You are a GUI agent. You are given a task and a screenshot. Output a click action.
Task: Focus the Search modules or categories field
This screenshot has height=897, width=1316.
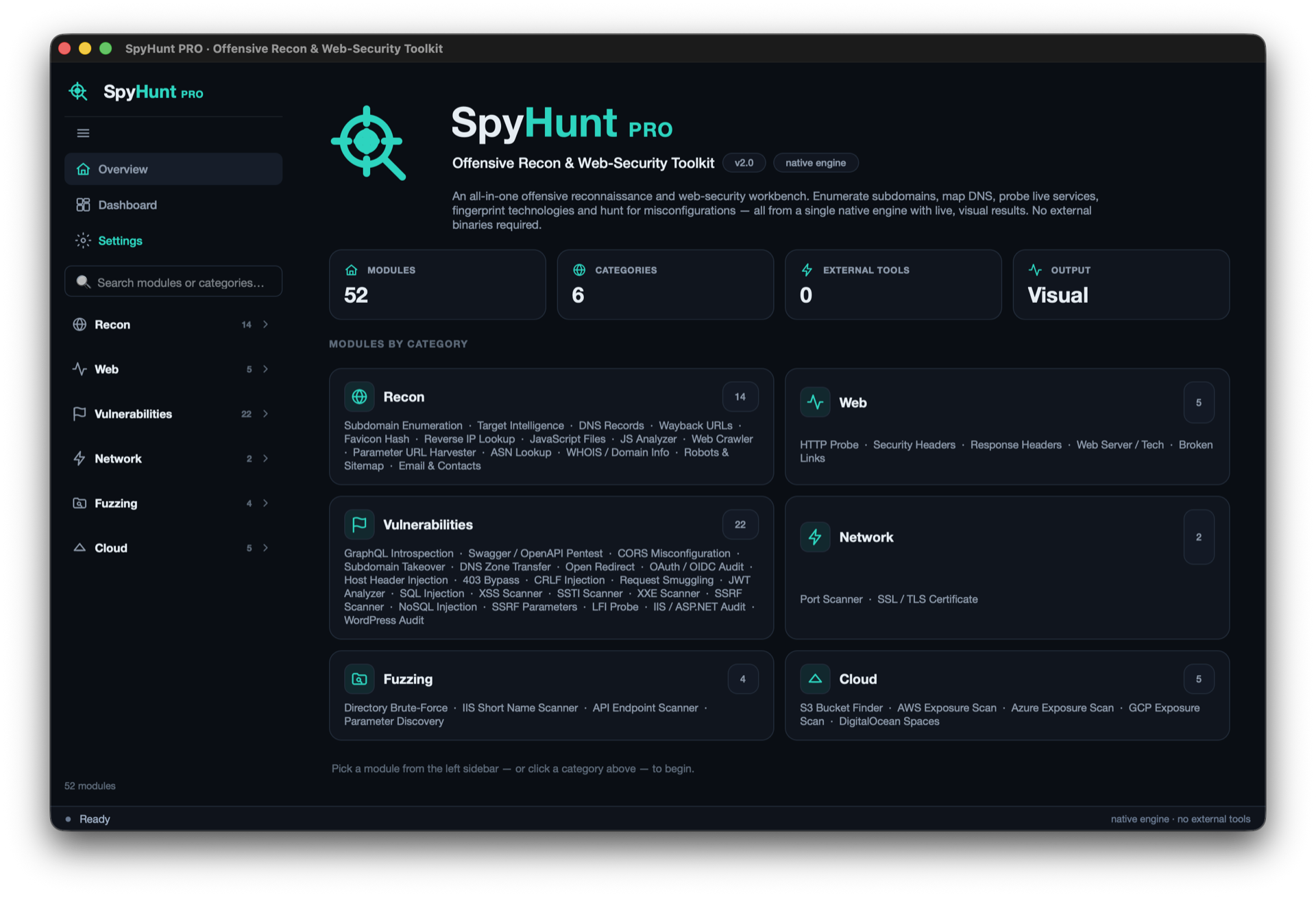[173, 282]
